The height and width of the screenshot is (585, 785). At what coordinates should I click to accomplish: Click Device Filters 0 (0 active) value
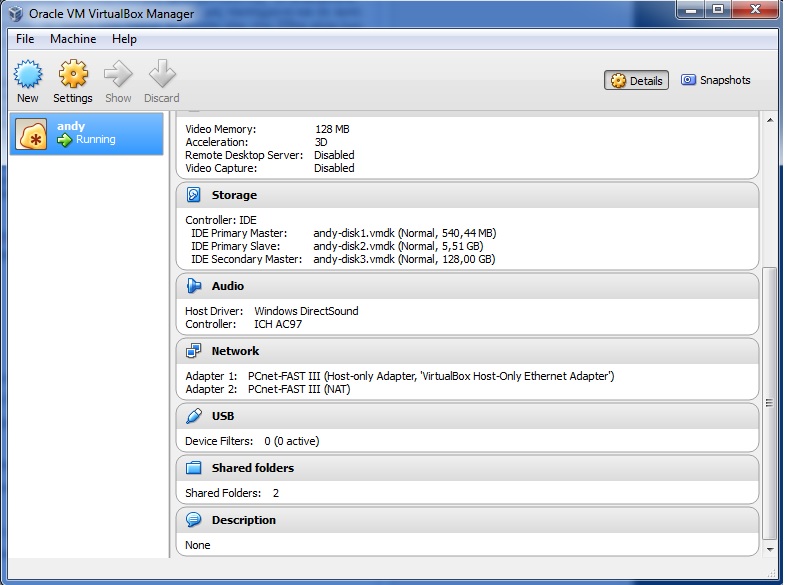pyautogui.click(x=291, y=441)
